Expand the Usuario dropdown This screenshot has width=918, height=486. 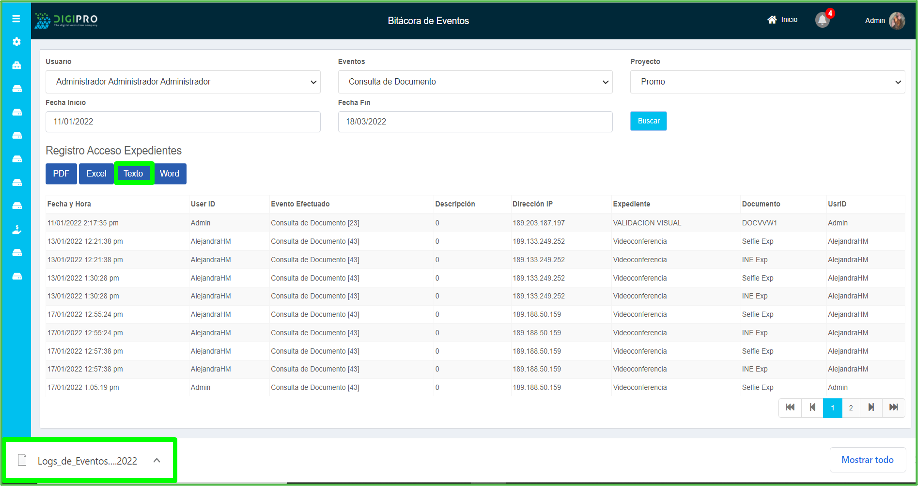[x=182, y=82]
